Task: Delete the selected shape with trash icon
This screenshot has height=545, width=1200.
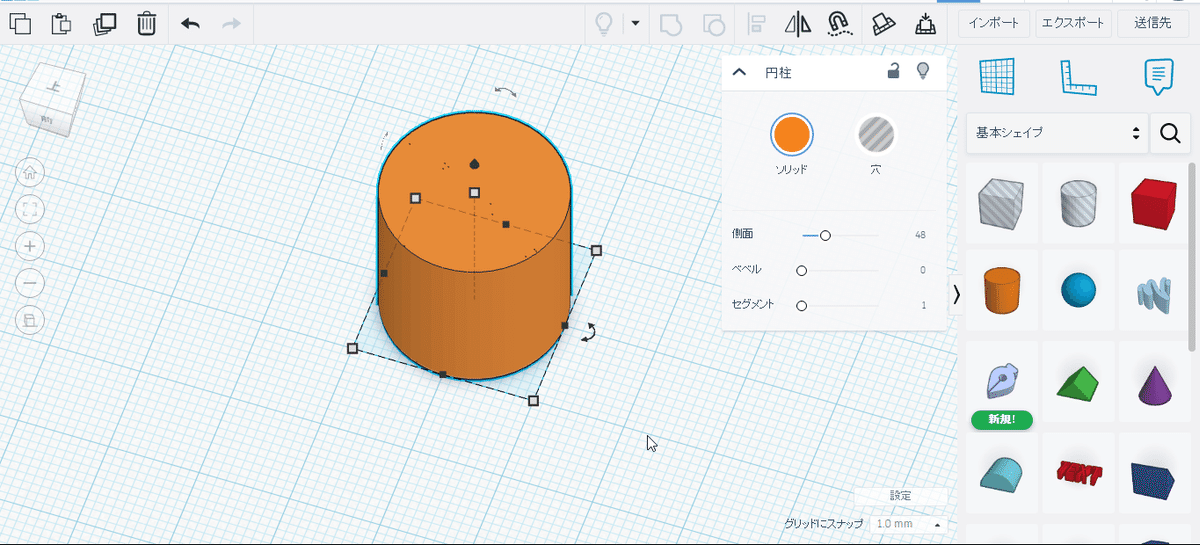Action: click(146, 22)
